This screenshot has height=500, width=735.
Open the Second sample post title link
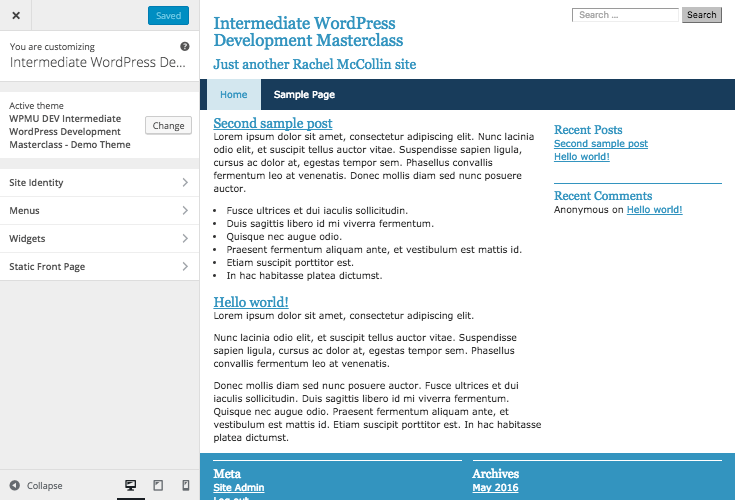click(x=273, y=123)
